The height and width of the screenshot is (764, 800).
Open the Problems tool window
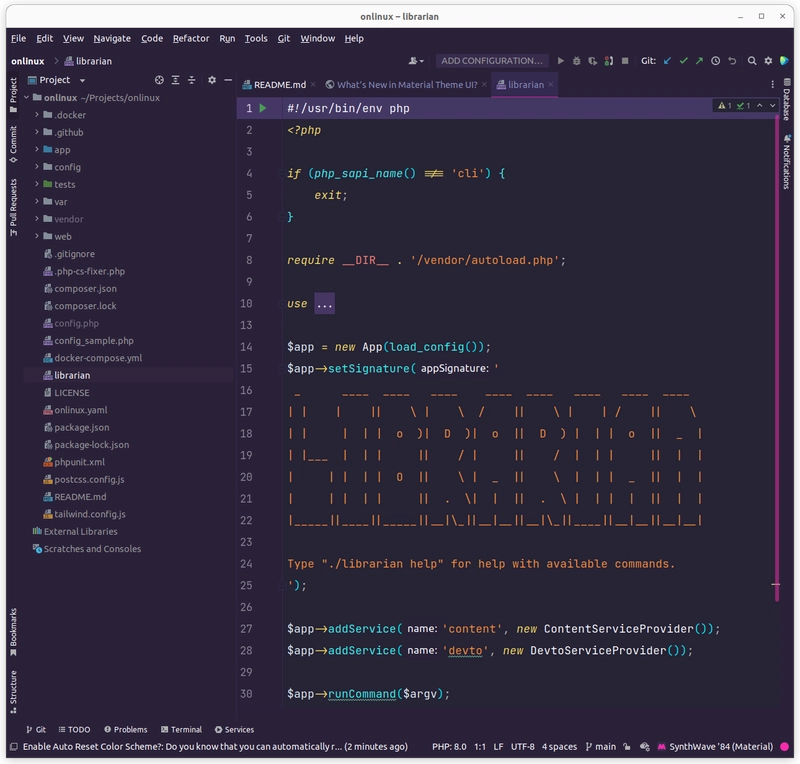tap(126, 729)
